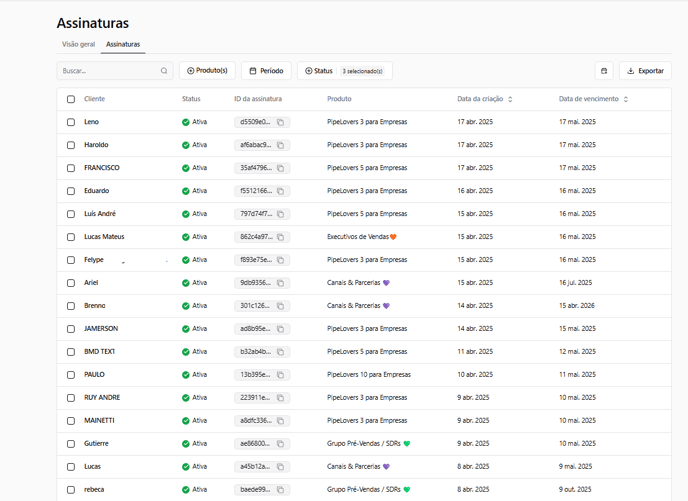Check the box for PAULO
Viewport: 688px width, 501px height.
[71, 375]
